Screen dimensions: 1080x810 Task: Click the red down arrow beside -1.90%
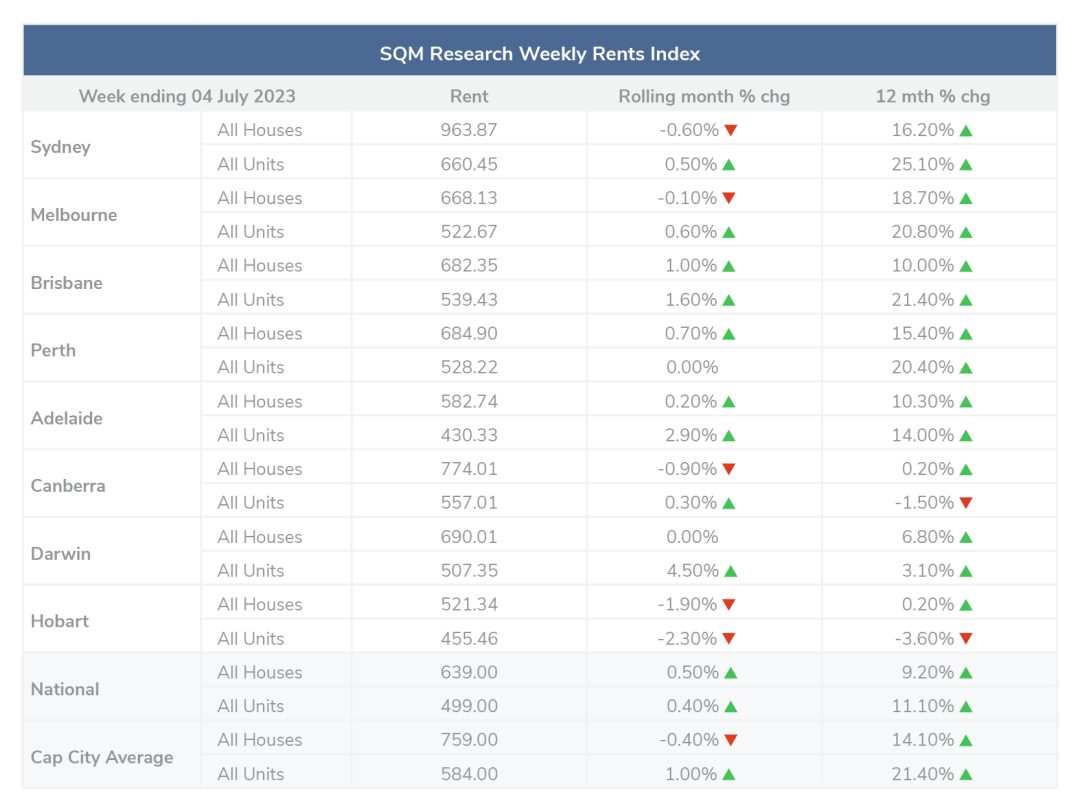pyautogui.click(x=729, y=605)
